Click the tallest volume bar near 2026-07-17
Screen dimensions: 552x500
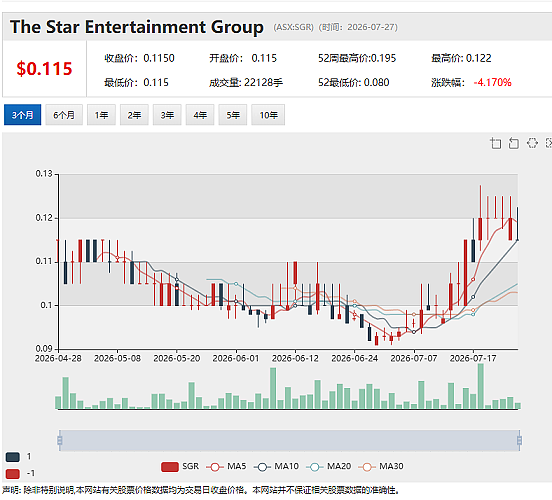pyautogui.click(x=481, y=386)
